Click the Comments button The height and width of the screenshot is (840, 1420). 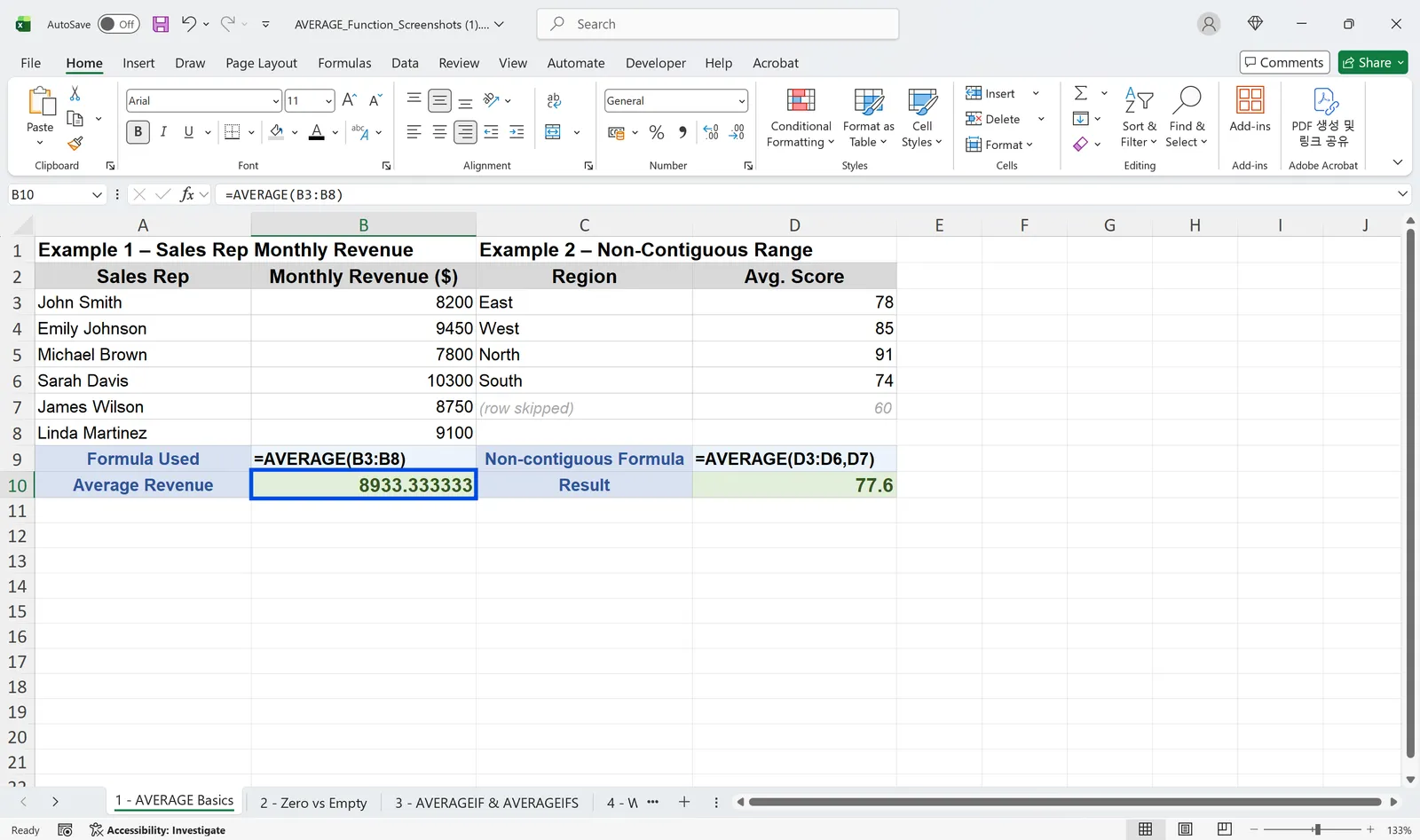[1284, 62]
